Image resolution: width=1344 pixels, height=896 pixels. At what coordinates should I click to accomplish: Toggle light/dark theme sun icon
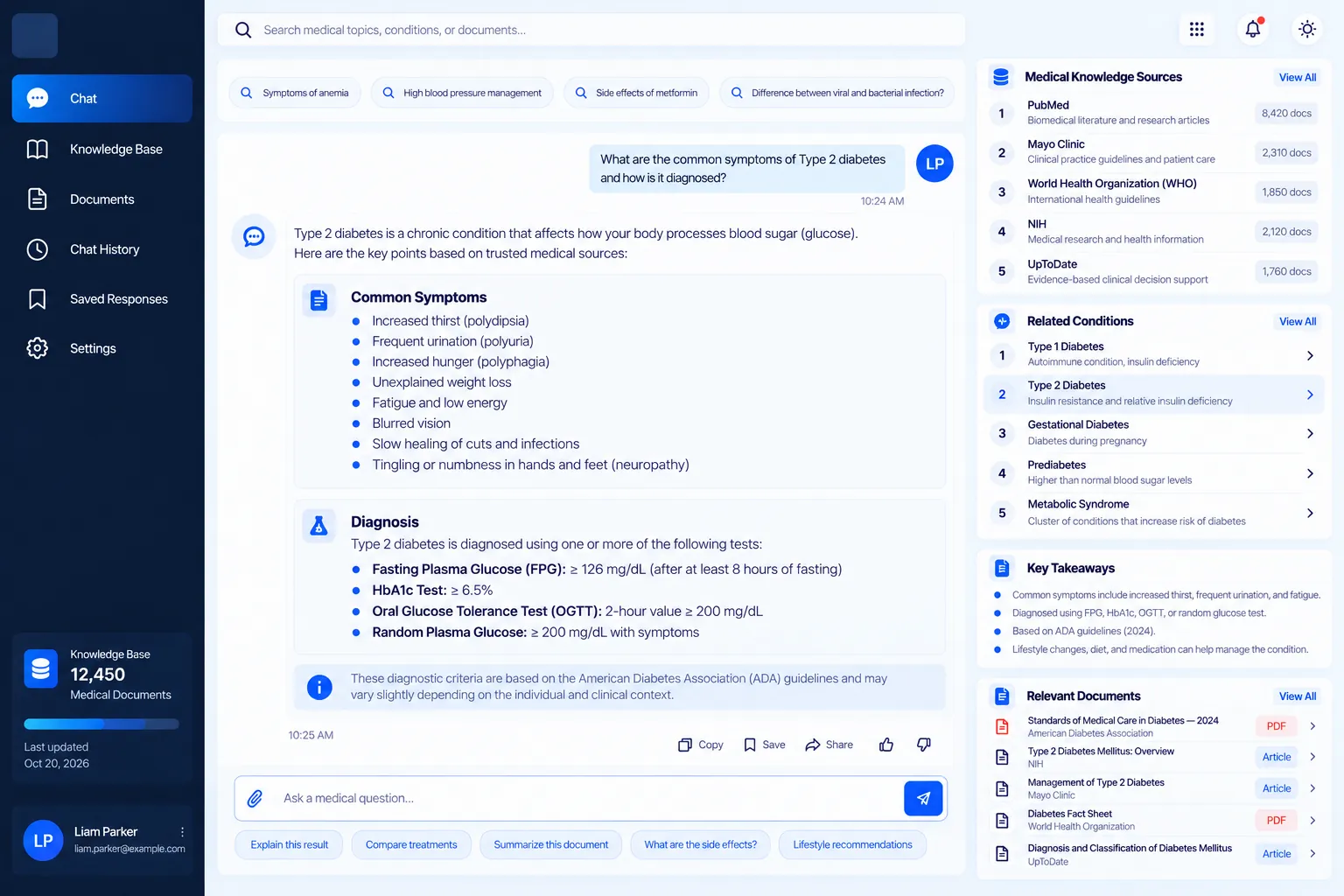pyautogui.click(x=1307, y=29)
